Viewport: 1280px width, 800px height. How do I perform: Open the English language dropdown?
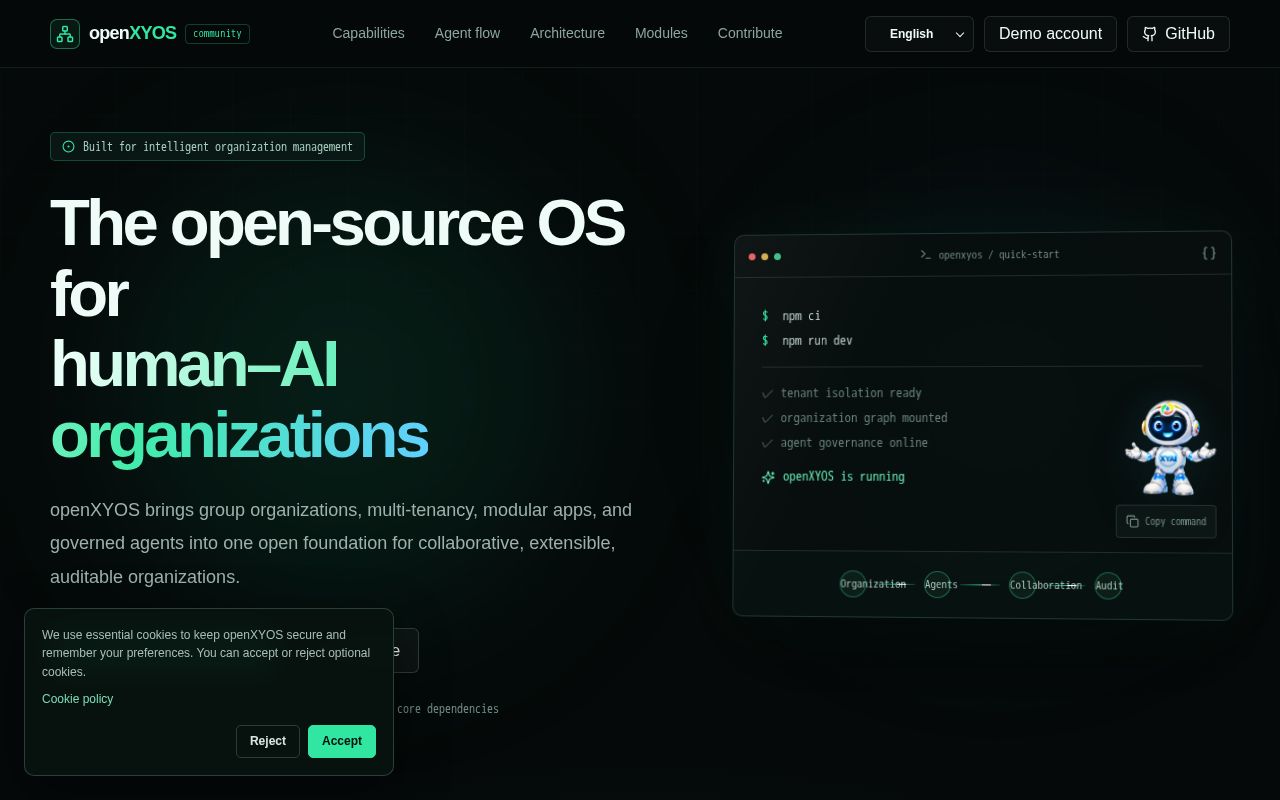click(x=919, y=34)
